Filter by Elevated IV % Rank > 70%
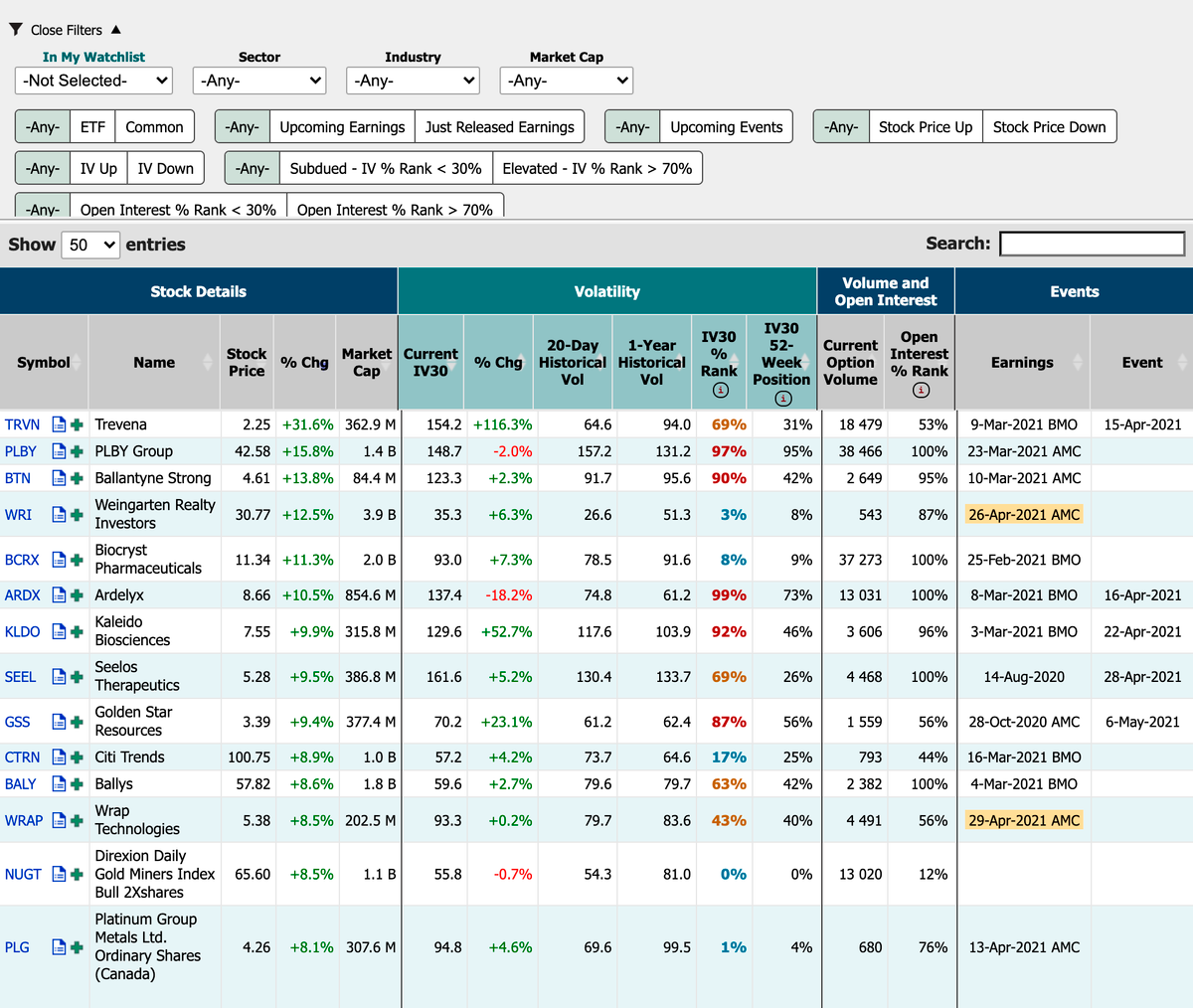The height and width of the screenshot is (1008, 1193). click(x=597, y=169)
